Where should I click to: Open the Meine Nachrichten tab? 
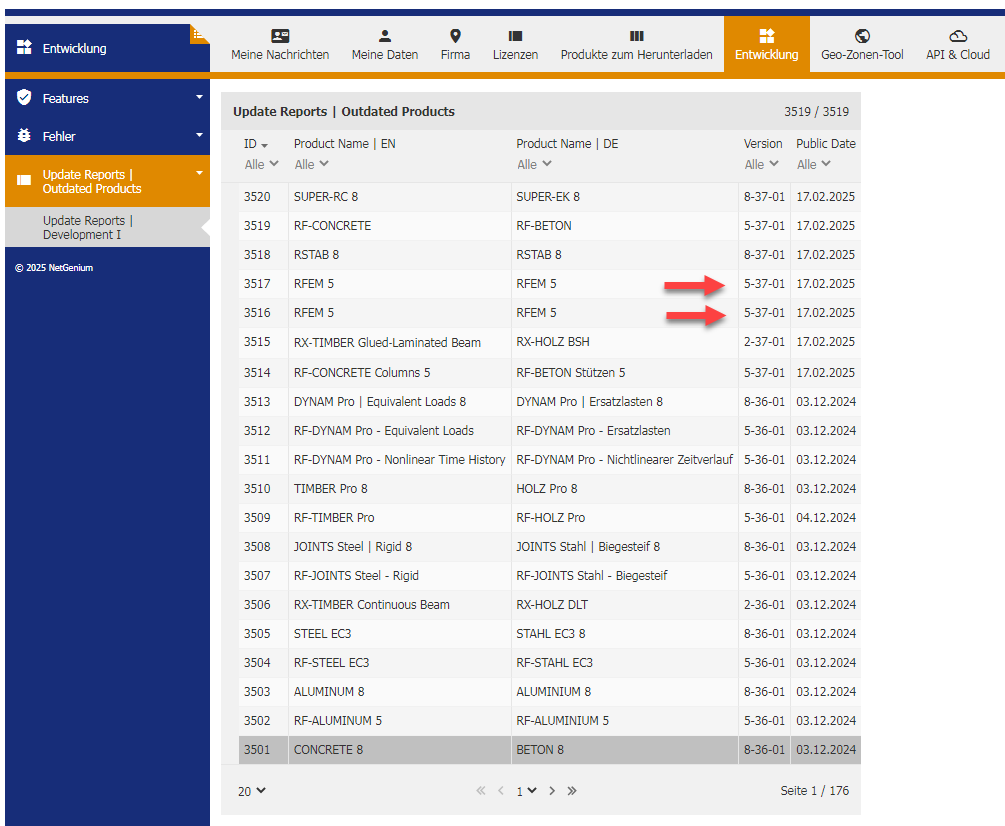tap(280, 44)
